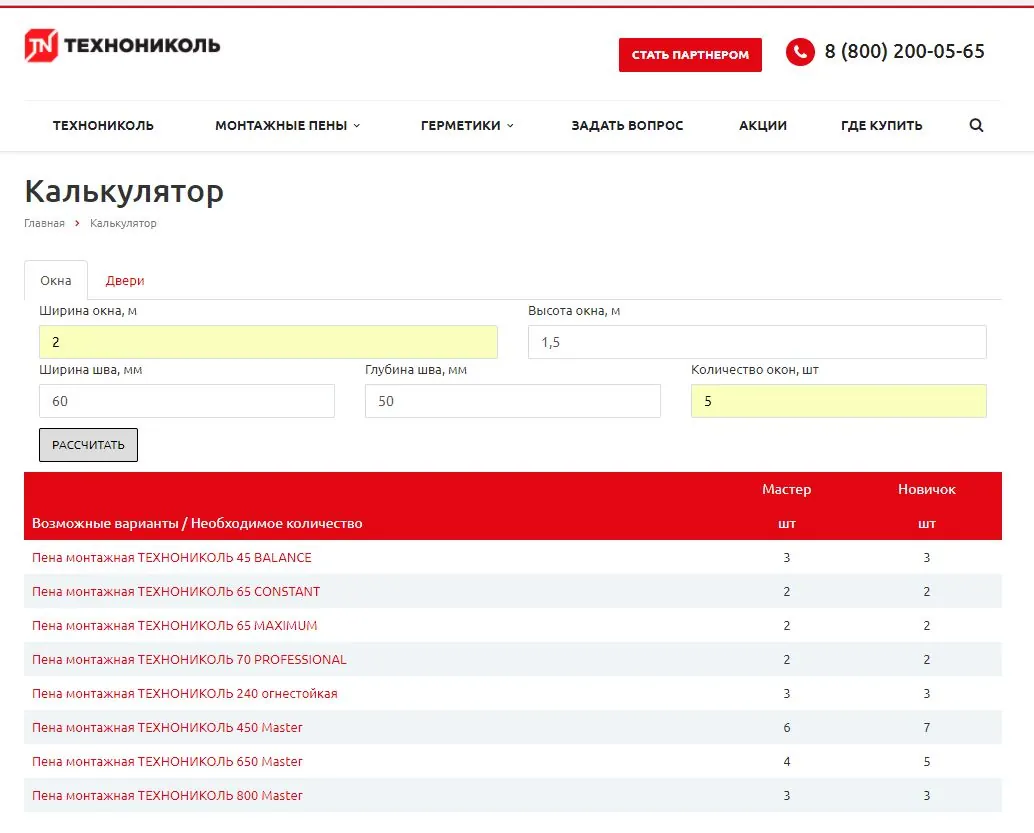This screenshot has height=833, width=1034.
Task: Click Новичок value 5 for 650 Master
Action: [927, 762]
